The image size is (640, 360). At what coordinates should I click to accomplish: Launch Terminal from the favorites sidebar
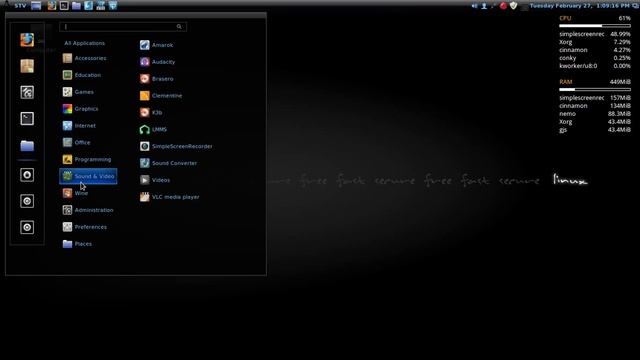click(x=27, y=119)
